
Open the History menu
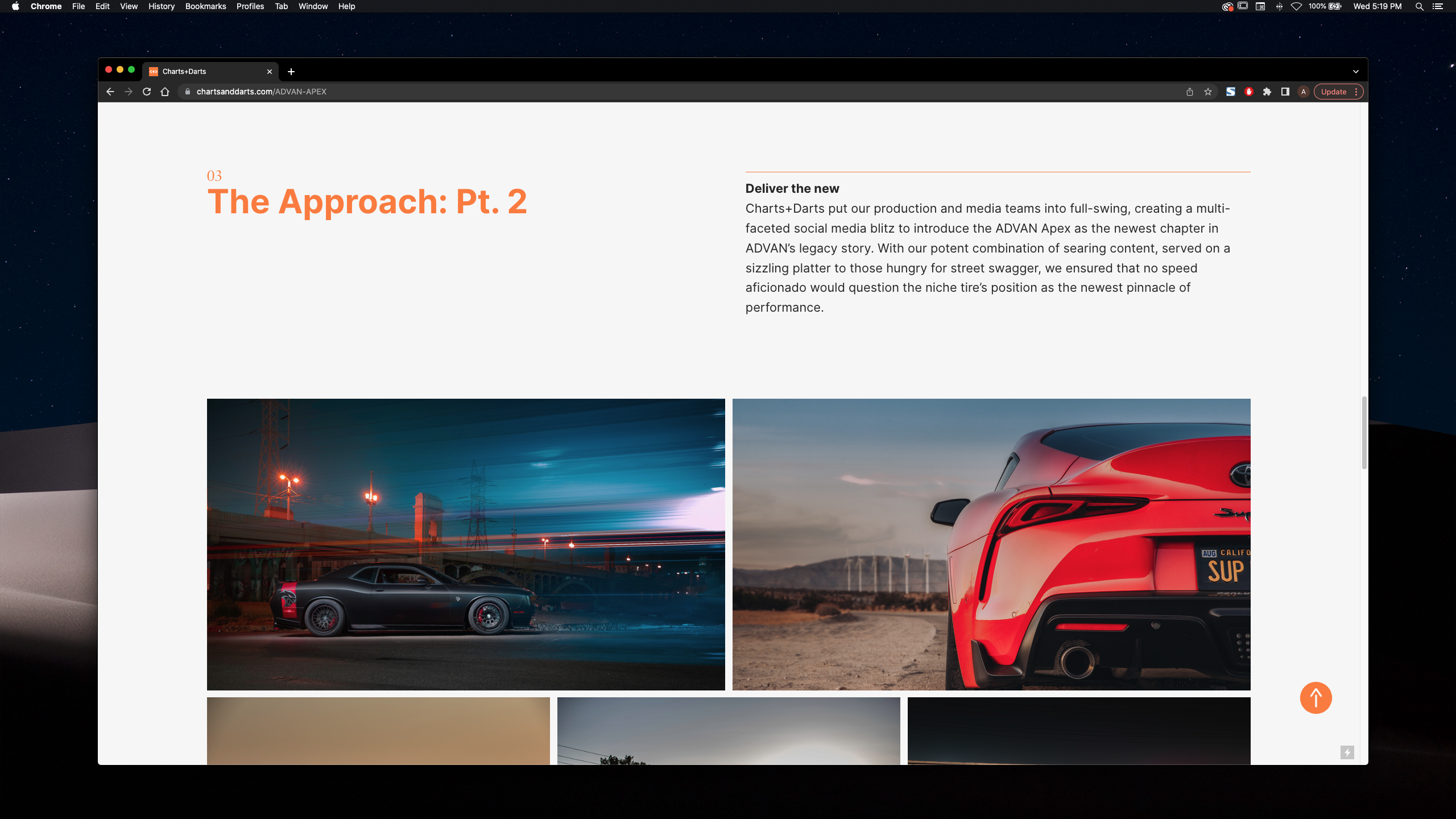pos(162,6)
